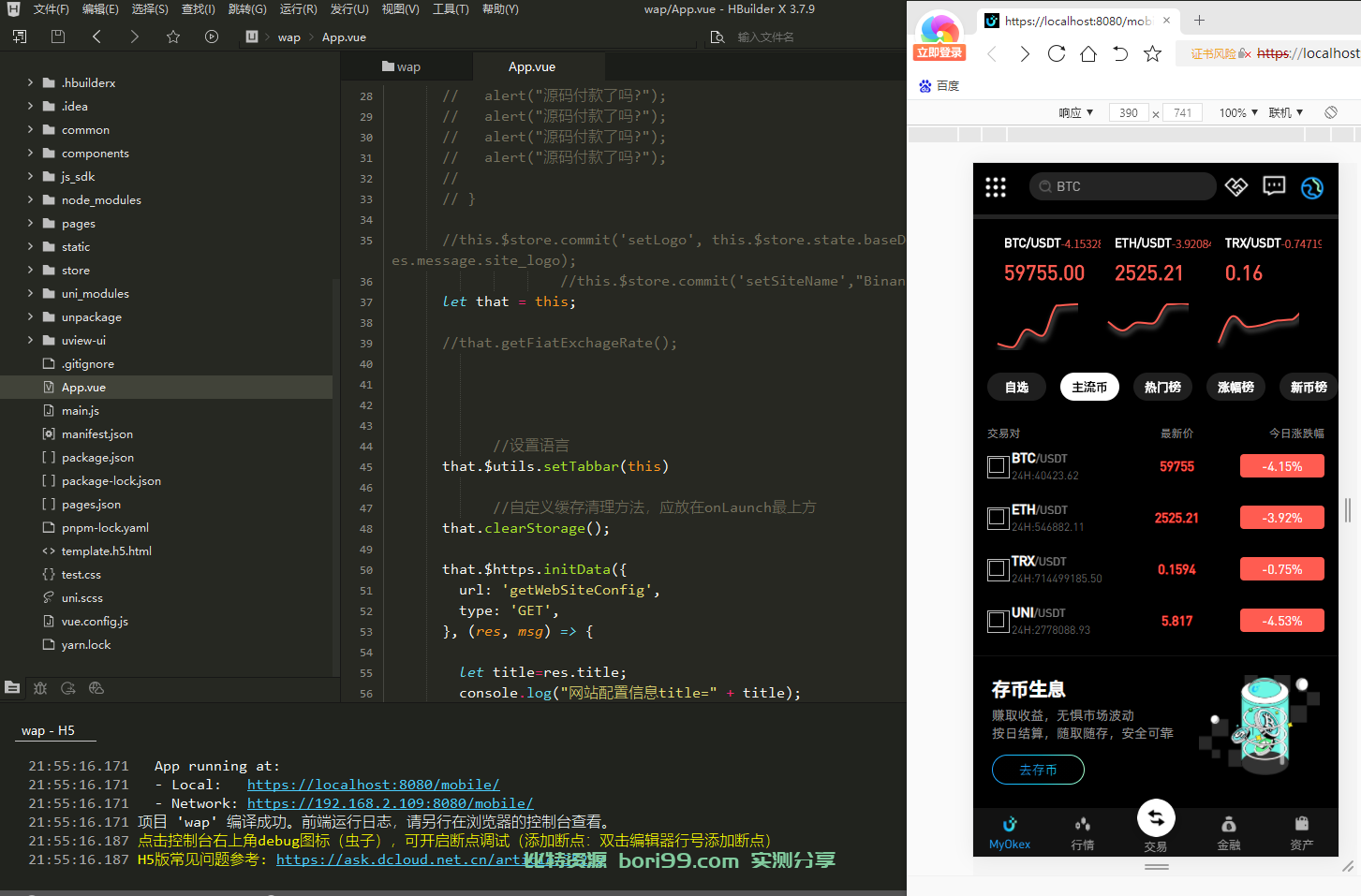Open manifest.json in the file tree
Image resolution: width=1361 pixels, height=896 pixels.
[x=97, y=433]
